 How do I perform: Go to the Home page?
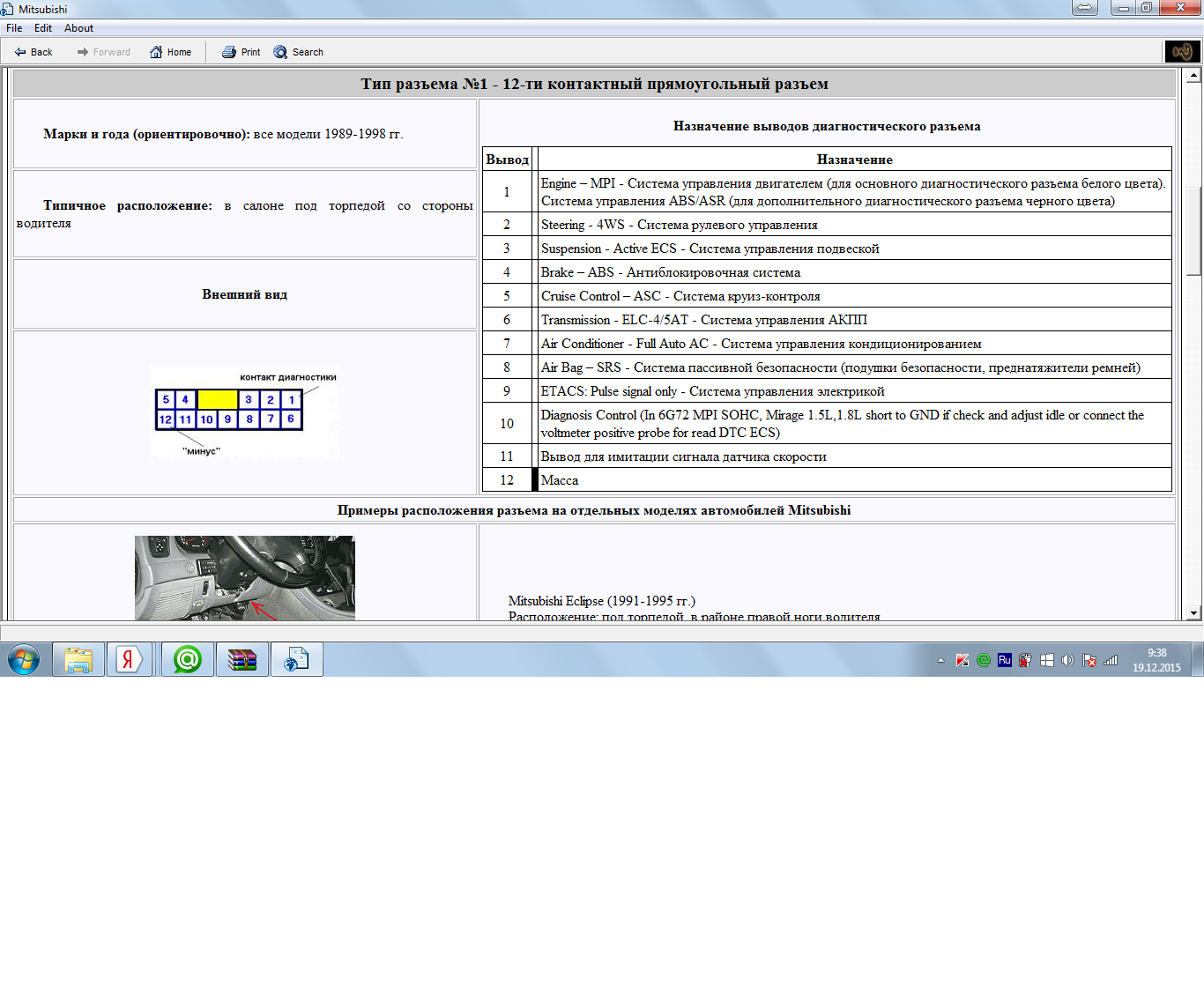(x=170, y=52)
